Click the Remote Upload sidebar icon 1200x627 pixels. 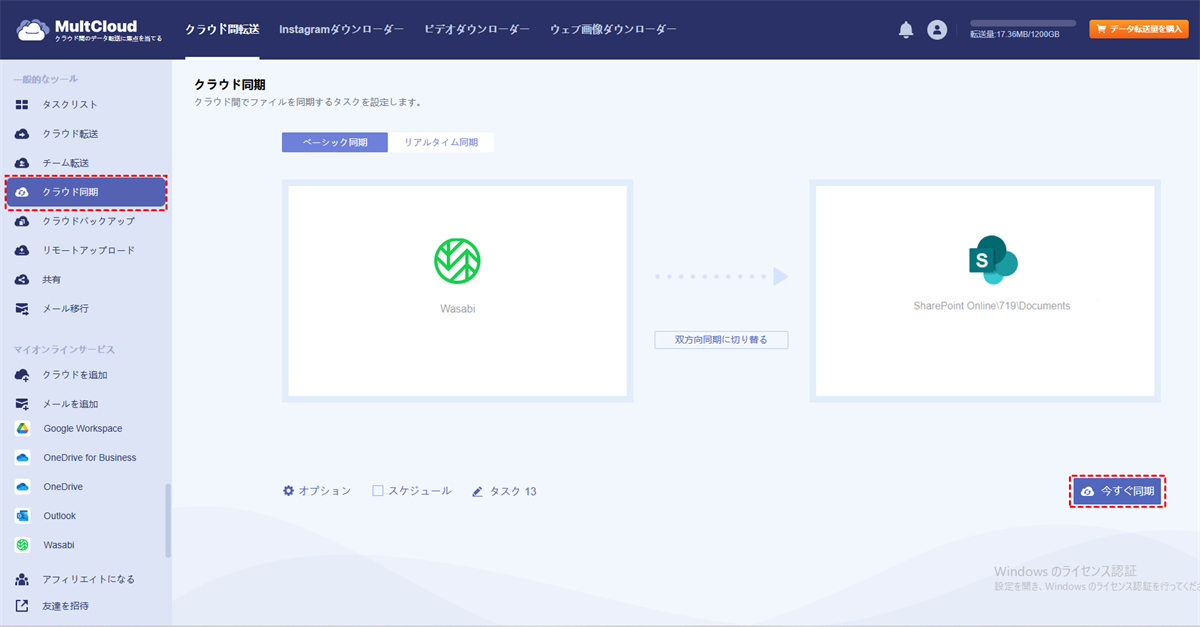(22, 250)
